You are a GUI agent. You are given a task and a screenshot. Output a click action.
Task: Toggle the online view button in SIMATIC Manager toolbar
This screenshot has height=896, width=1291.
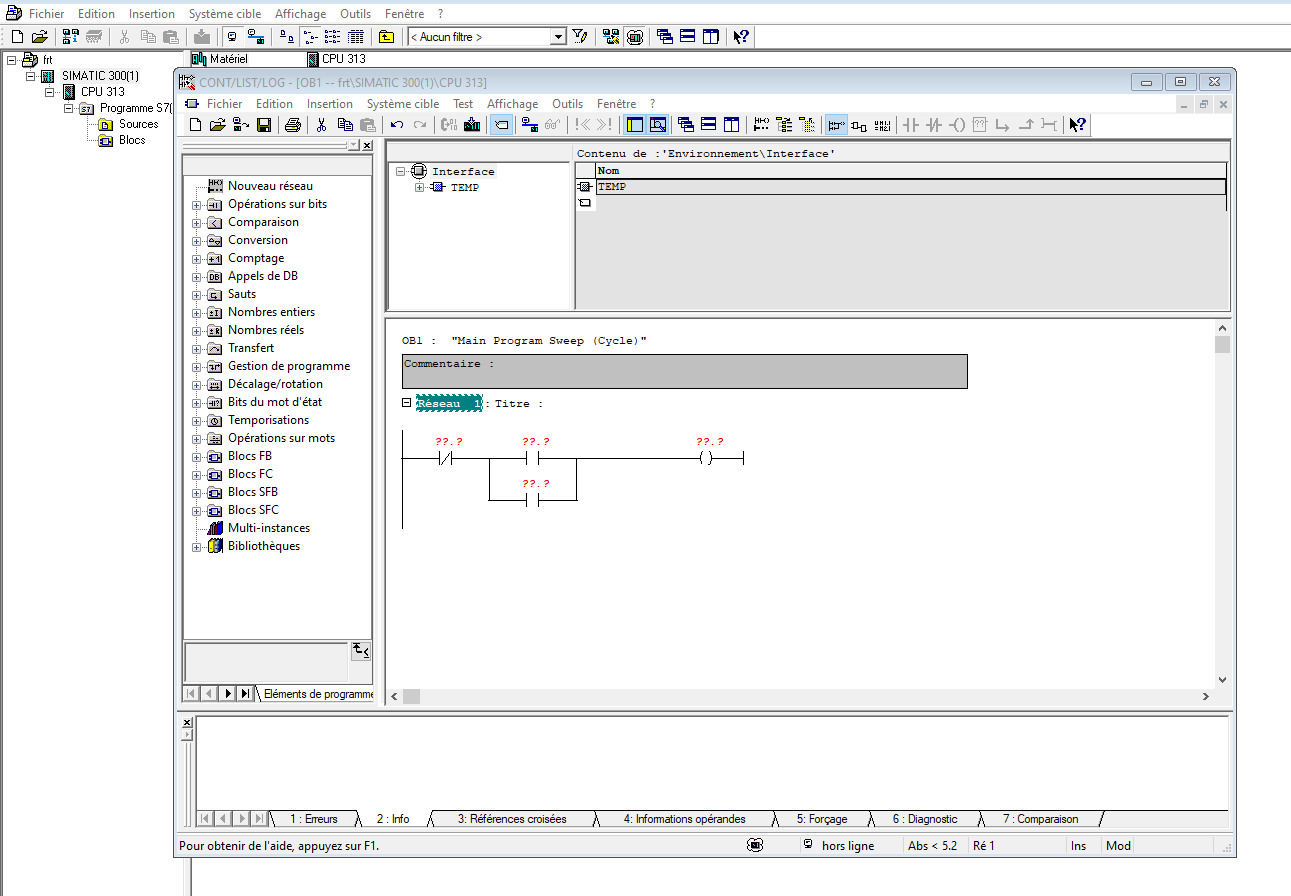[x=255, y=37]
